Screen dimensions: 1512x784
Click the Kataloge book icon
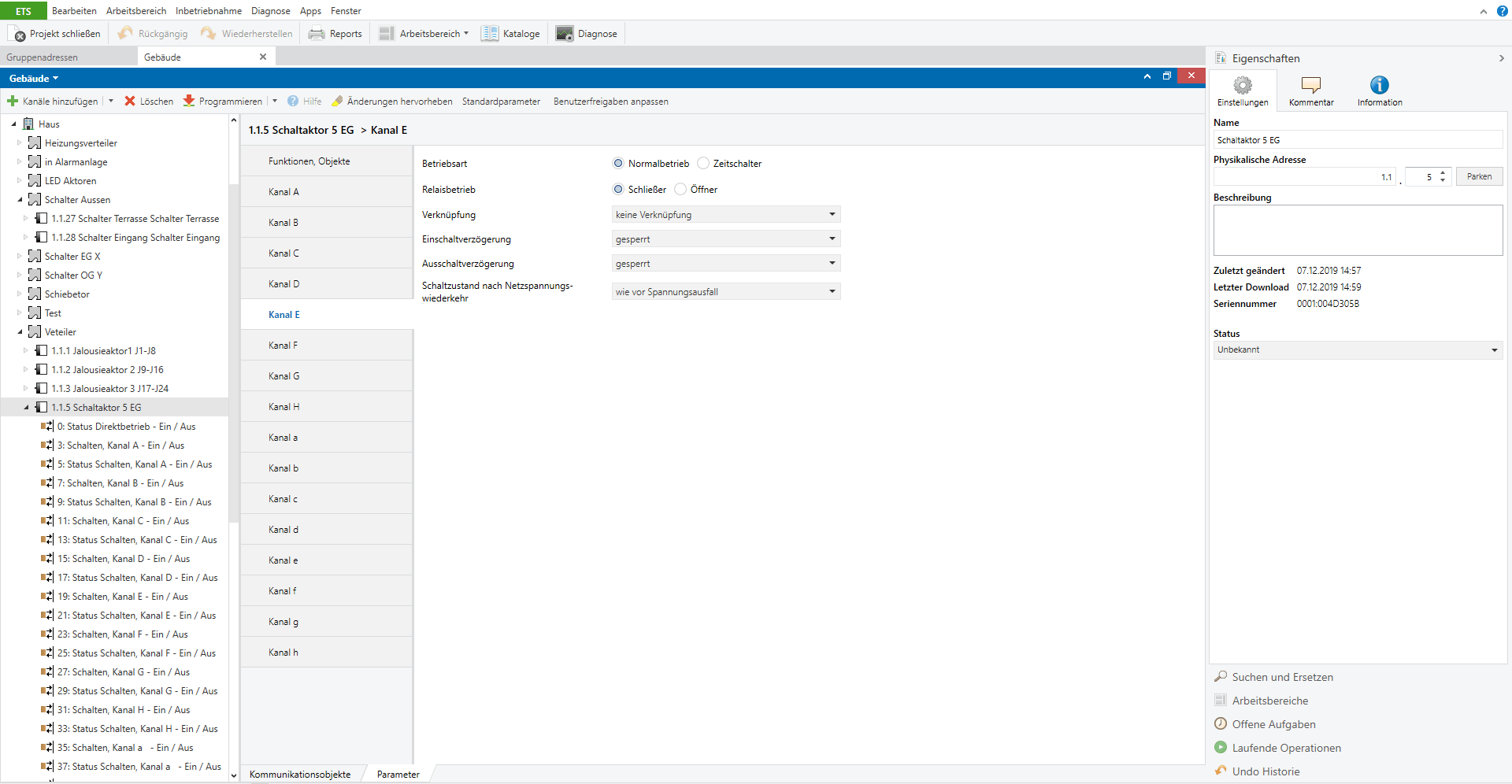click(x=490, y=34)
